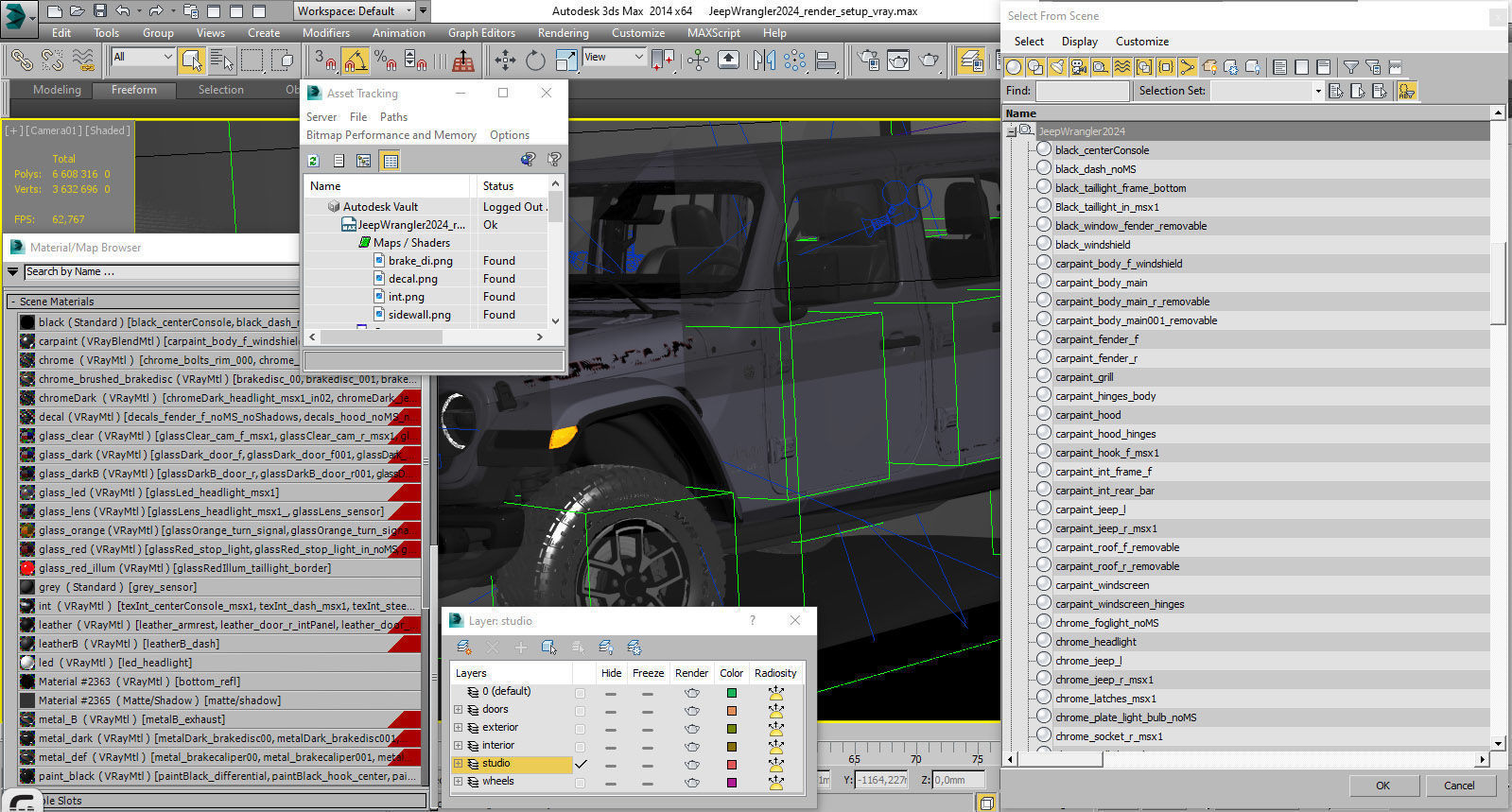The width and height of the screenshot is (1512, 812).
Task: Toggle Render teapot for 0 (default) layer
Action: [x=692, y=693]
